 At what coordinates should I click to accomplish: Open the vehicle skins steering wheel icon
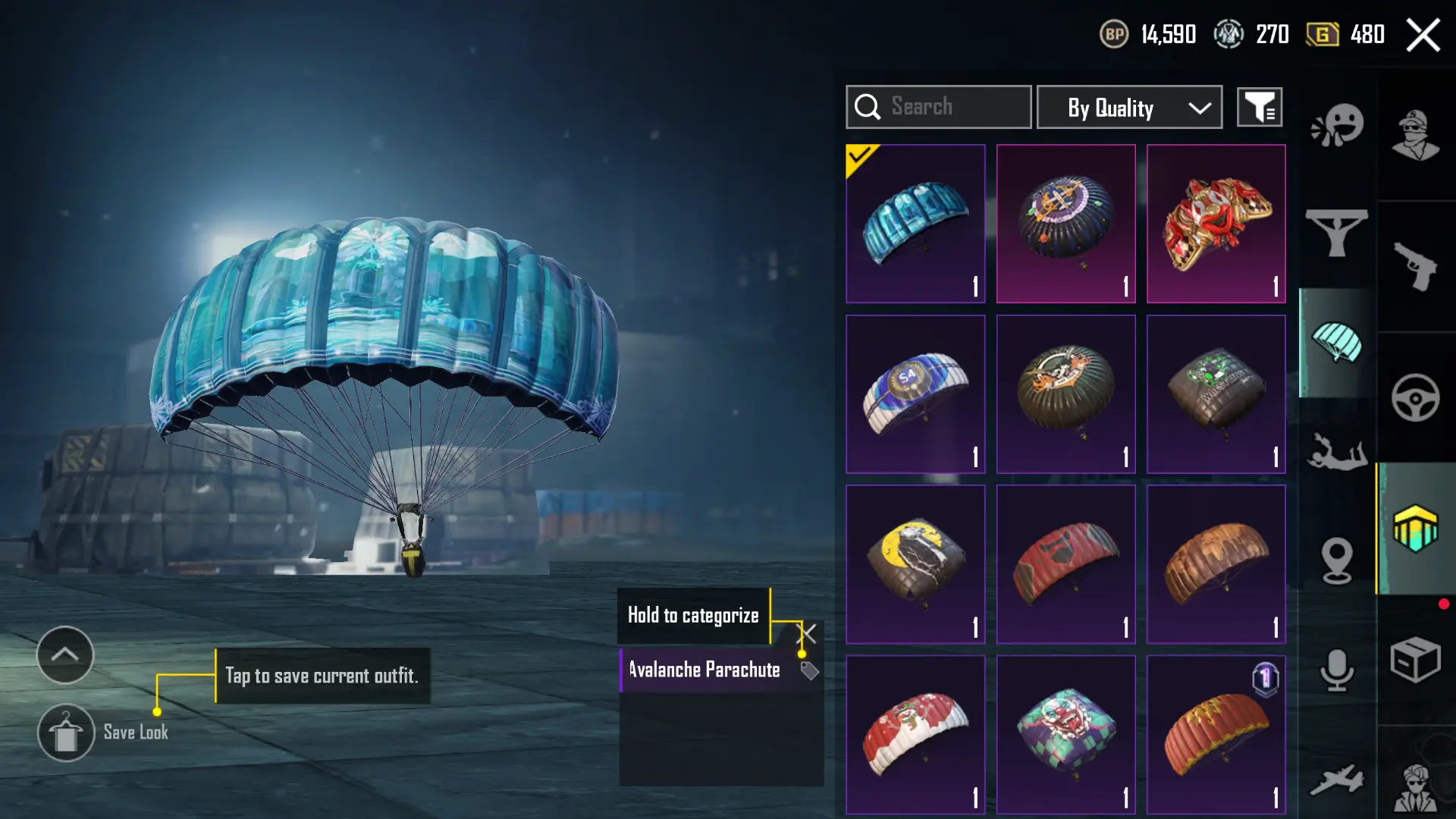[1415, 397]
